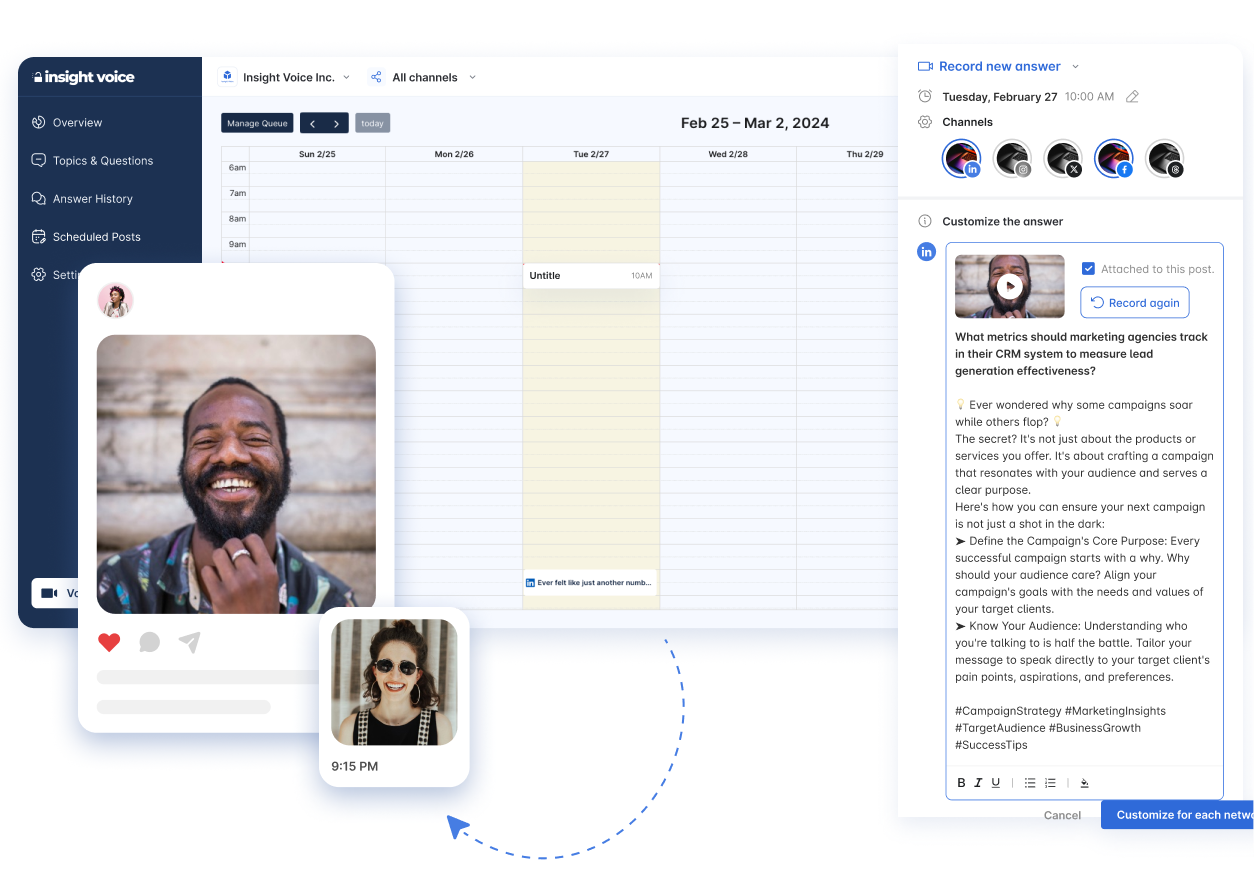The image size is (1254, 876).
Task: Click the today button in the calendar
Action: tap(372, 122)
